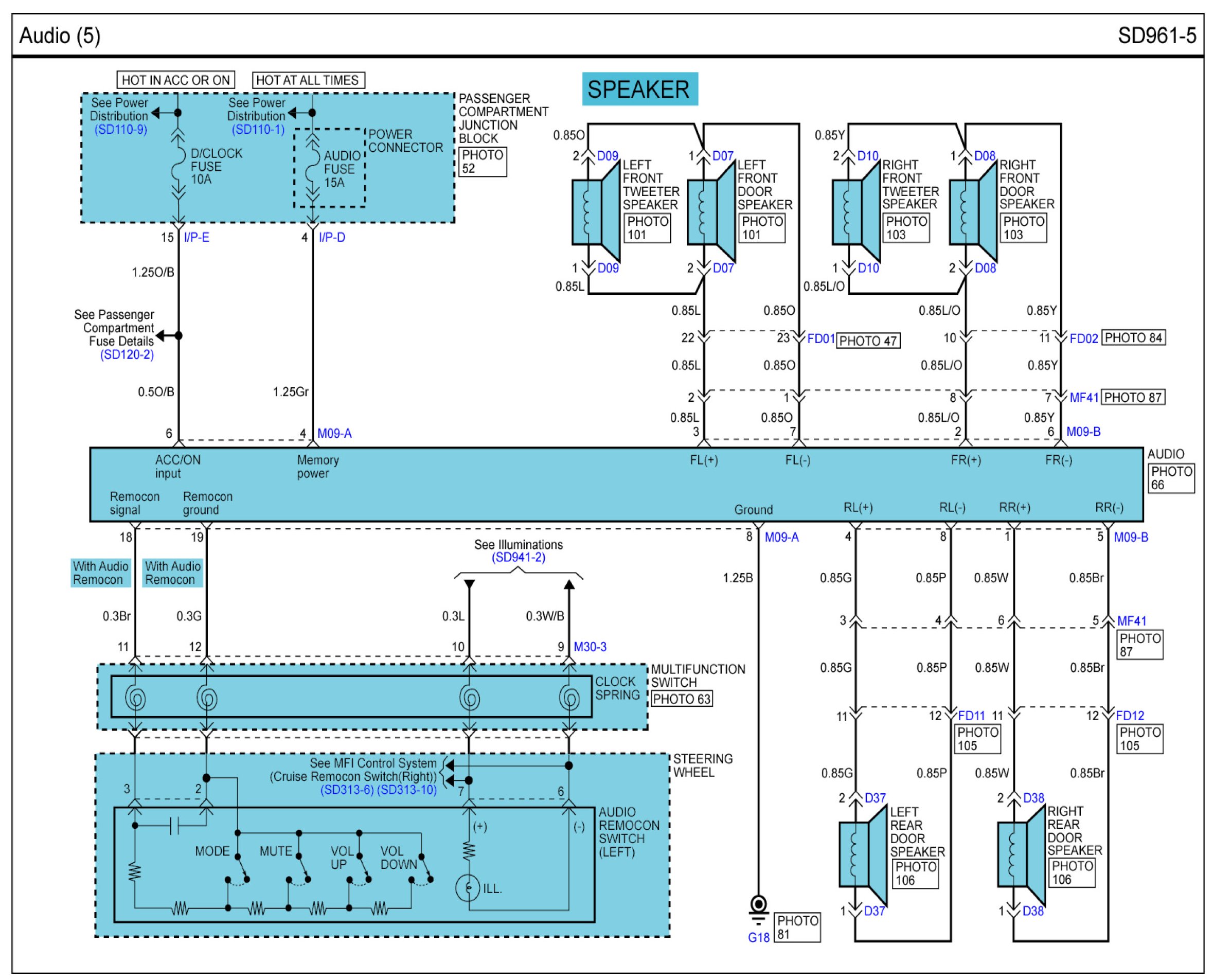Viewport: 1214px width, 980px height.
Task: Click the M09-A connector label near Memory power
Action: 334,434
